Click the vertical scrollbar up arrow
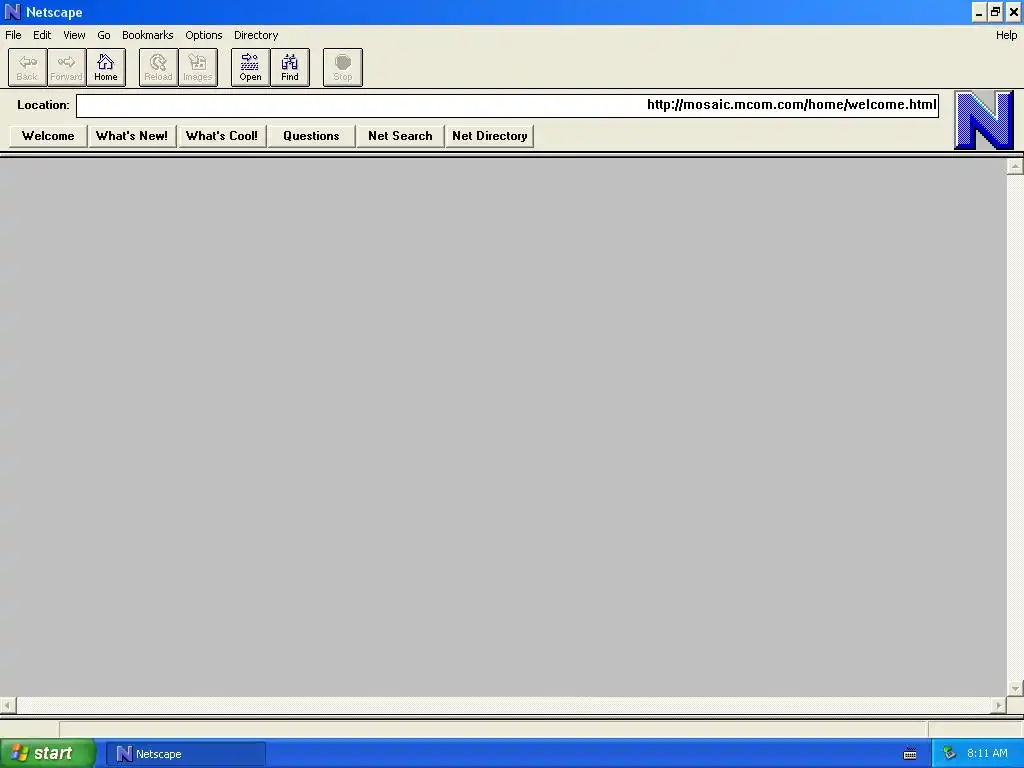Screen dimensions: 1024x768 point(1015,167)
